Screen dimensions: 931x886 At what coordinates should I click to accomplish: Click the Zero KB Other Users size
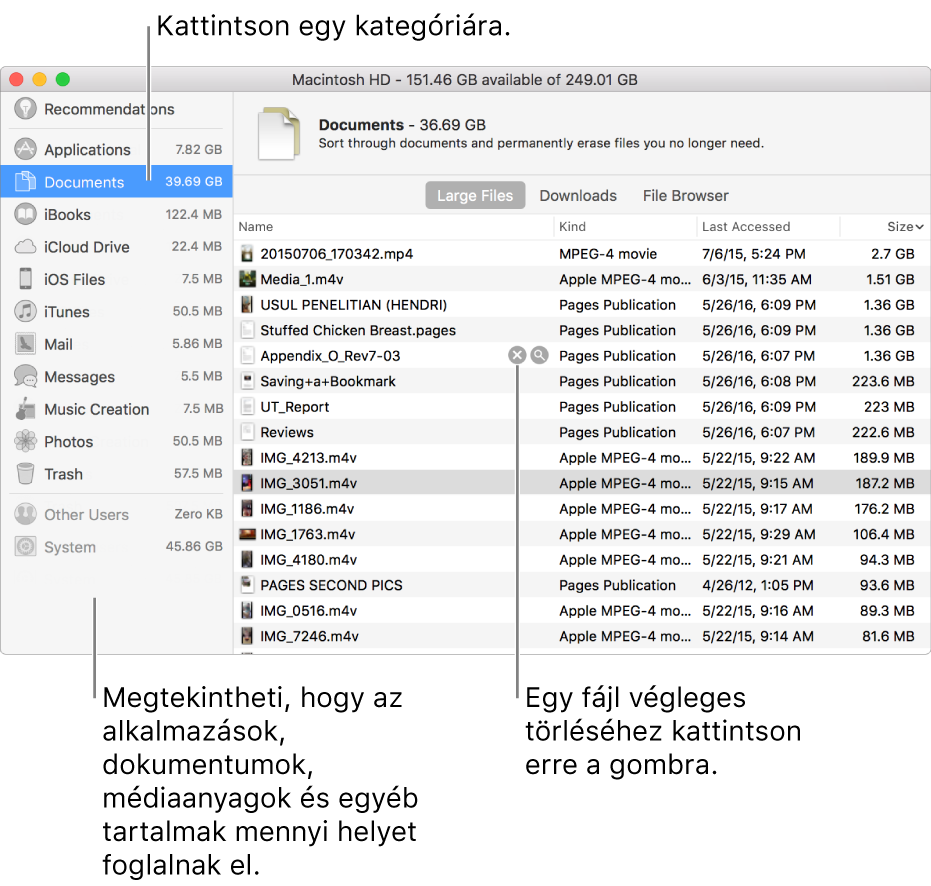198,514
